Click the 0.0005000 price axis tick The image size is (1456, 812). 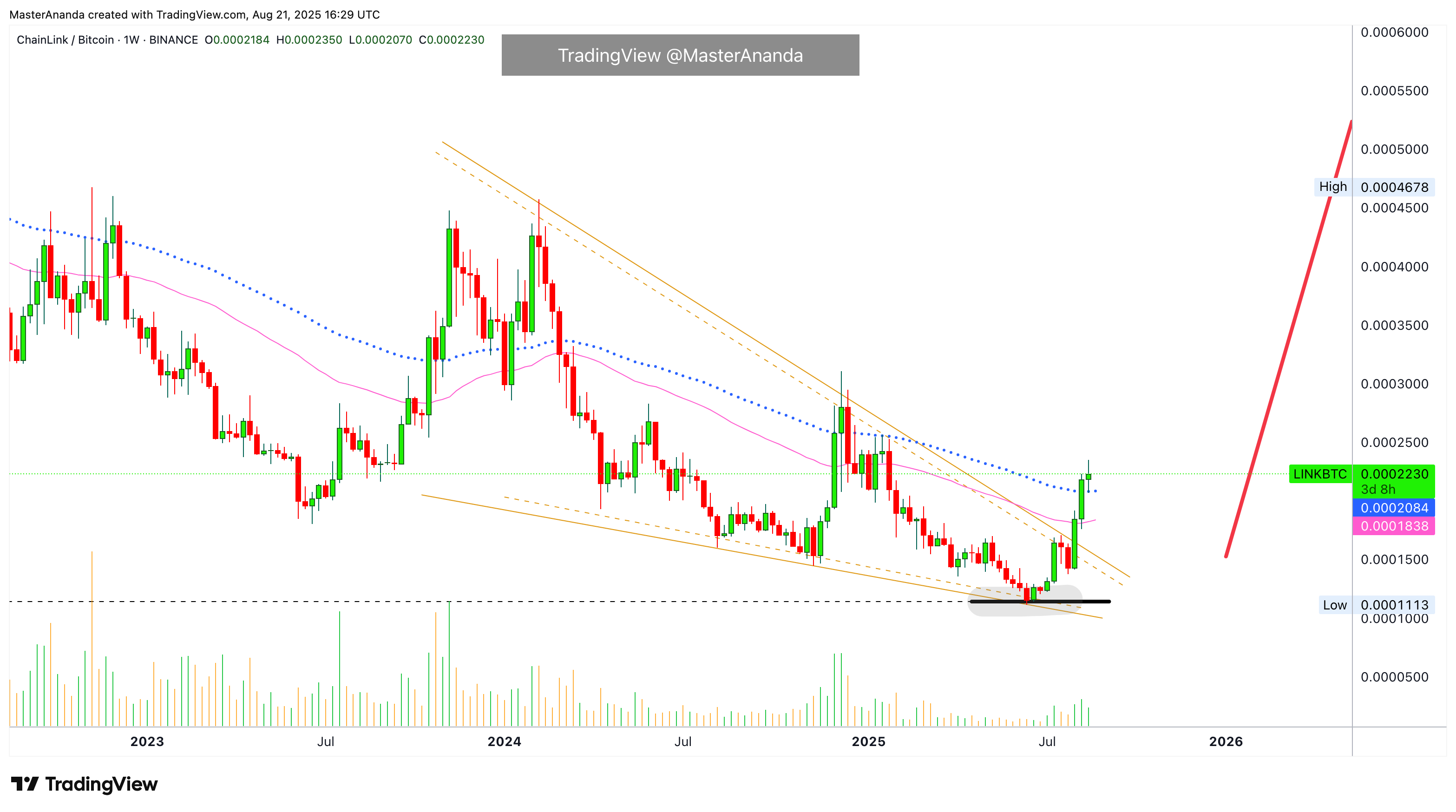click(1394, 150)
